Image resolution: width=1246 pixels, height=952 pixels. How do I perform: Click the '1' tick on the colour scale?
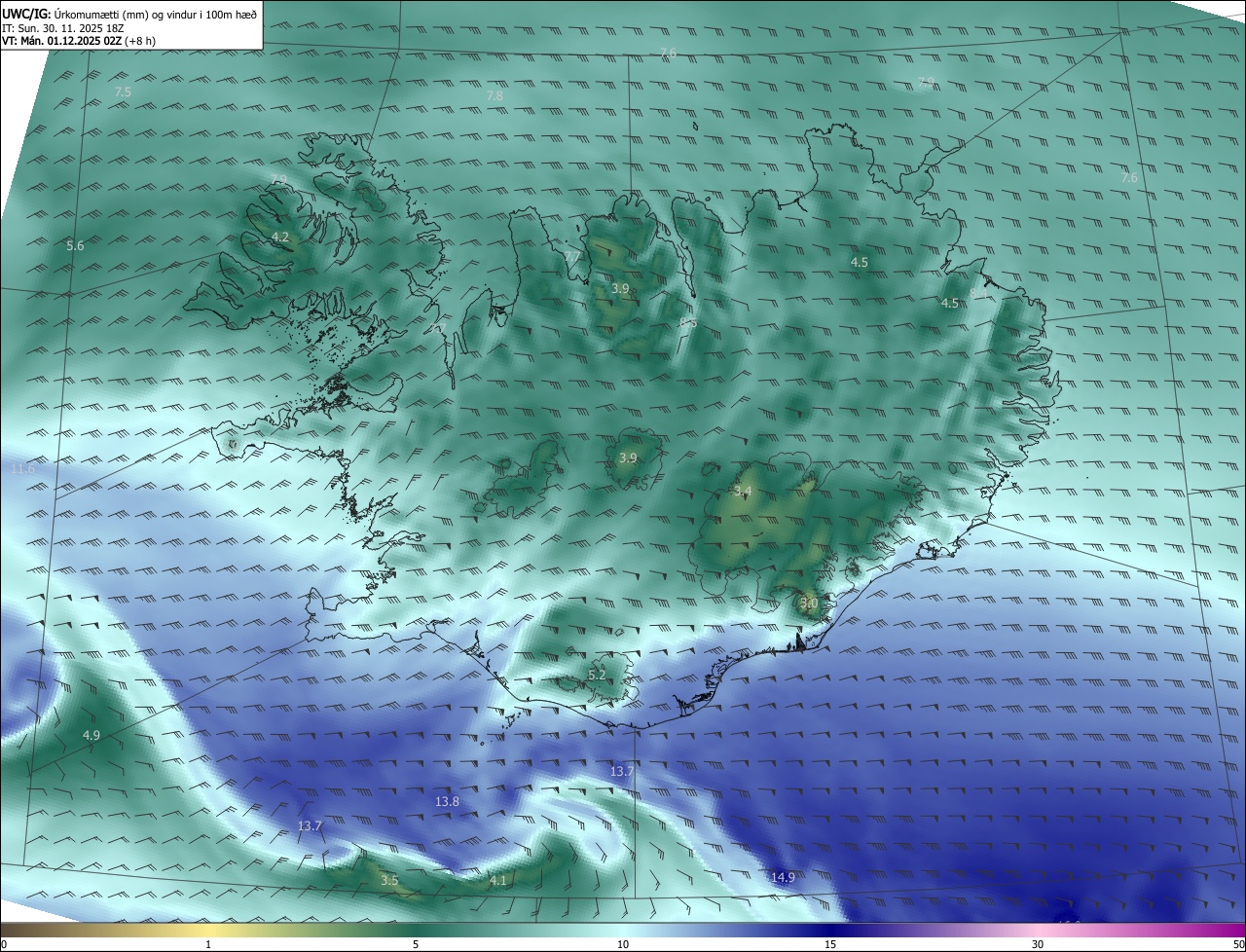coord(209,944)
